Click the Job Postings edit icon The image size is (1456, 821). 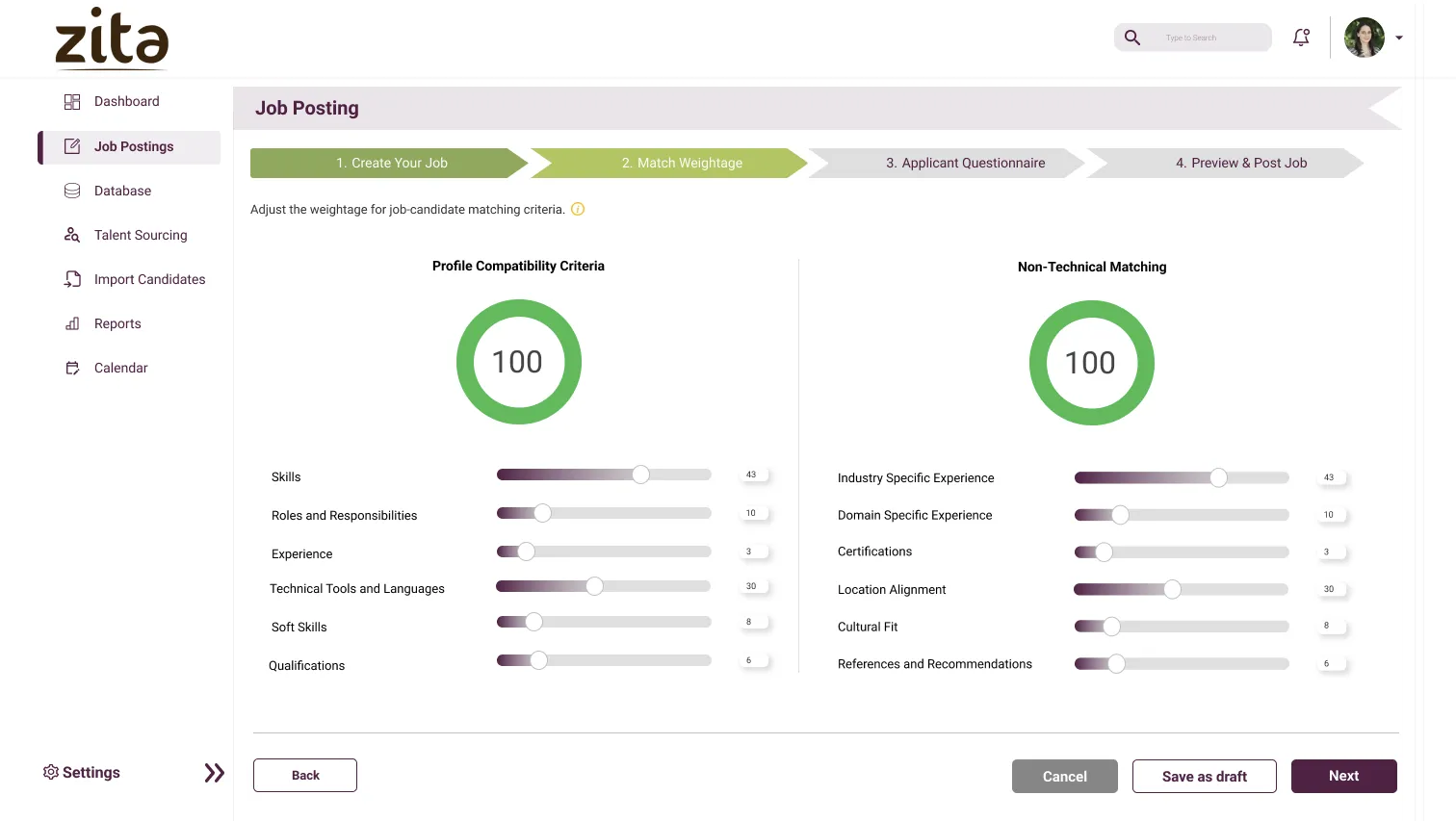tap(72, 146)
